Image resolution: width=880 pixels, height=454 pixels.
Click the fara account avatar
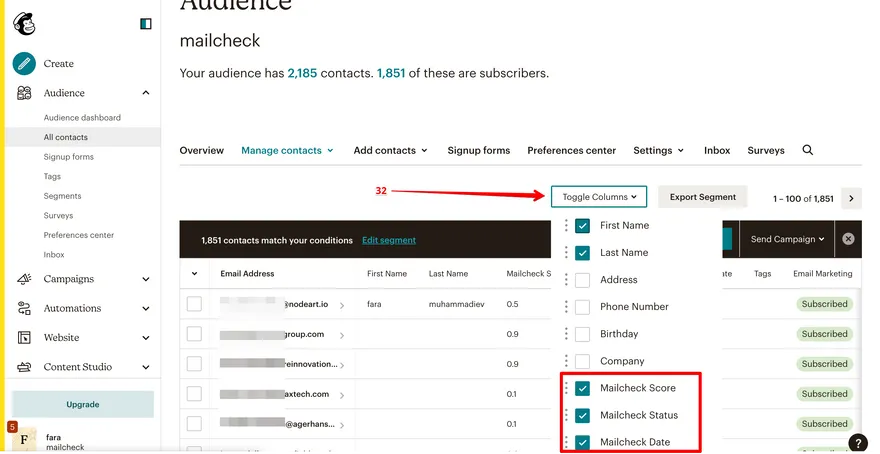point(24,439)
